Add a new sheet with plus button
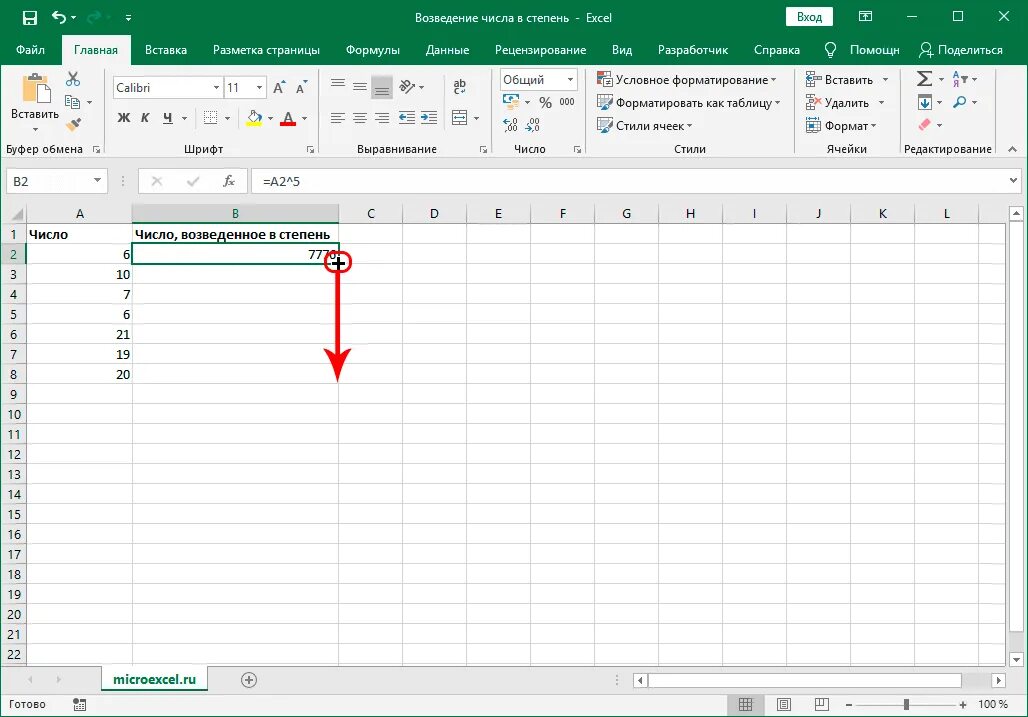The width and height of the screenshot is (1028, 717). pos(248,680)
